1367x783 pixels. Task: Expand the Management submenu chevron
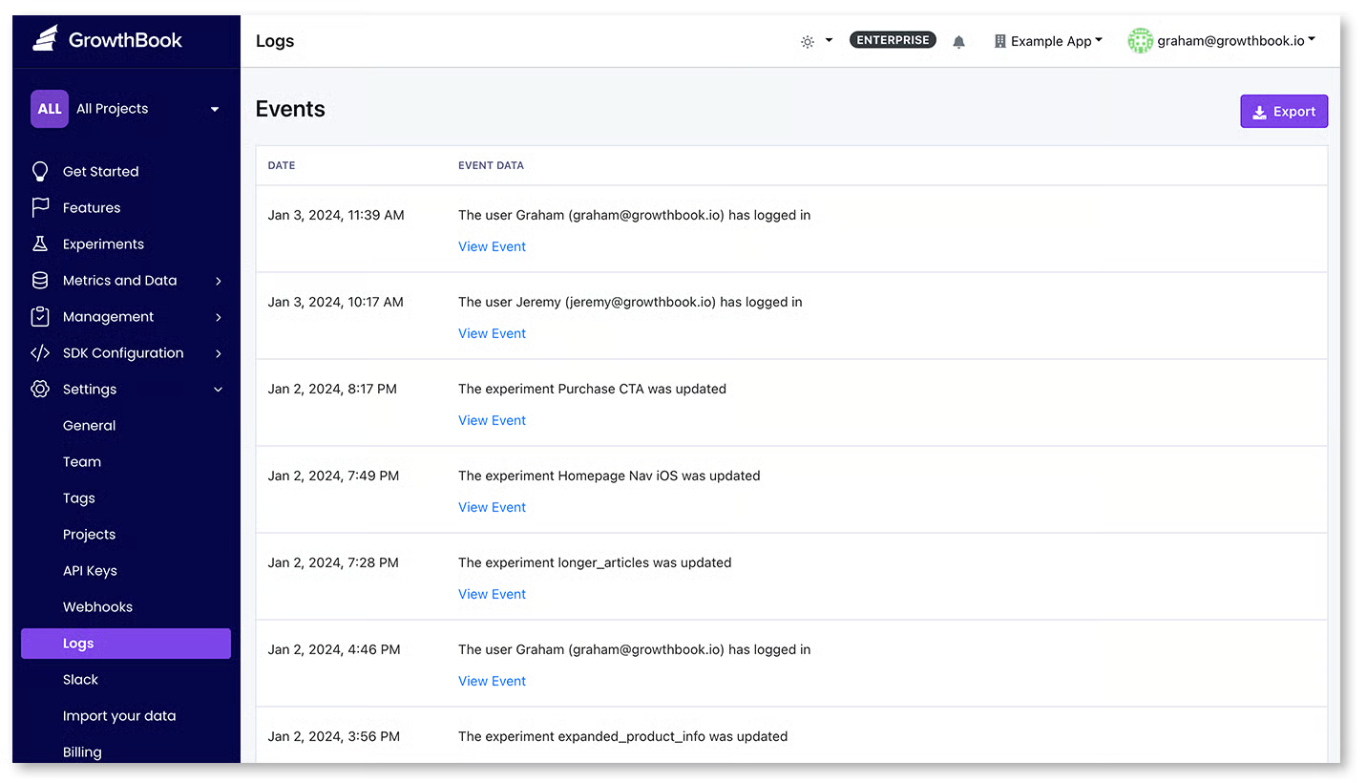(x=218, y=317)
